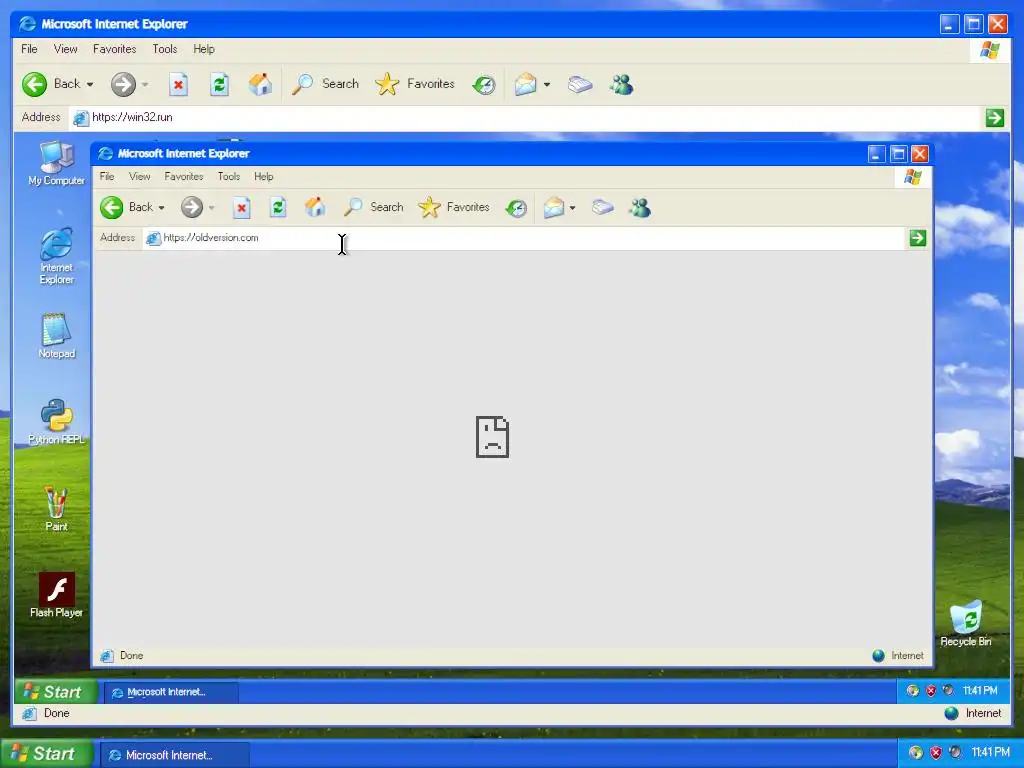
Task: Click Back arrow in outer Internet Explorer window
Action: point(35,84)
